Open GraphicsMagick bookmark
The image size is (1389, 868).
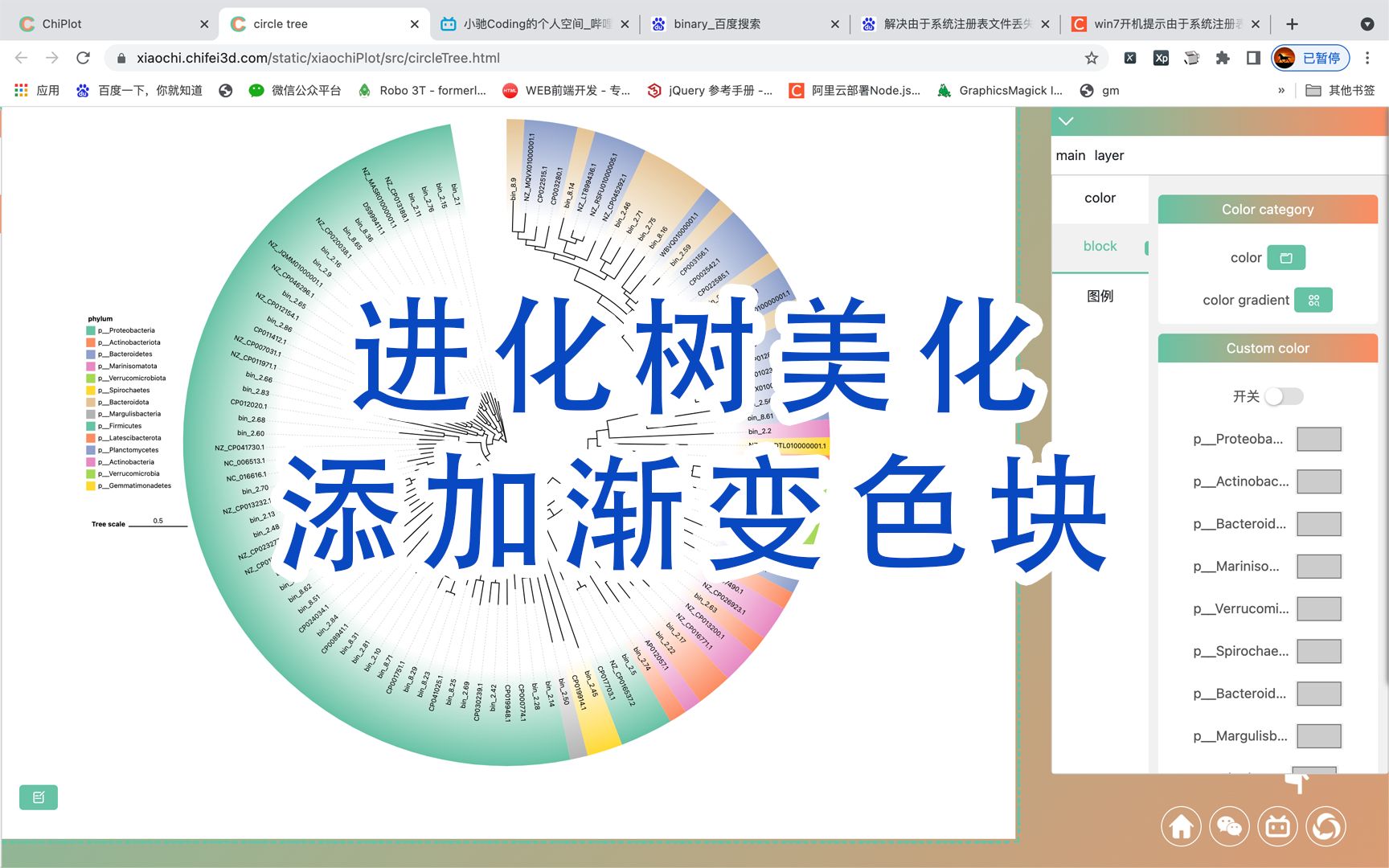(x=1000, y=91)
